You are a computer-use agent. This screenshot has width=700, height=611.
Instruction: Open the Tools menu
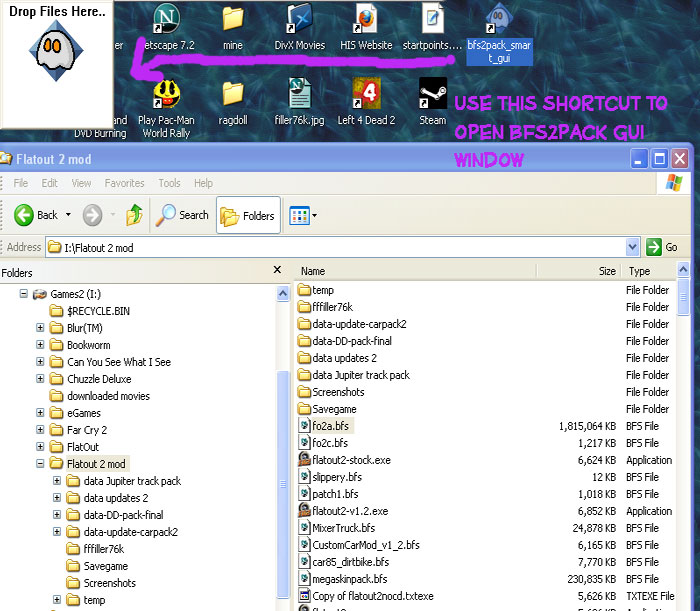click(169, 183)
